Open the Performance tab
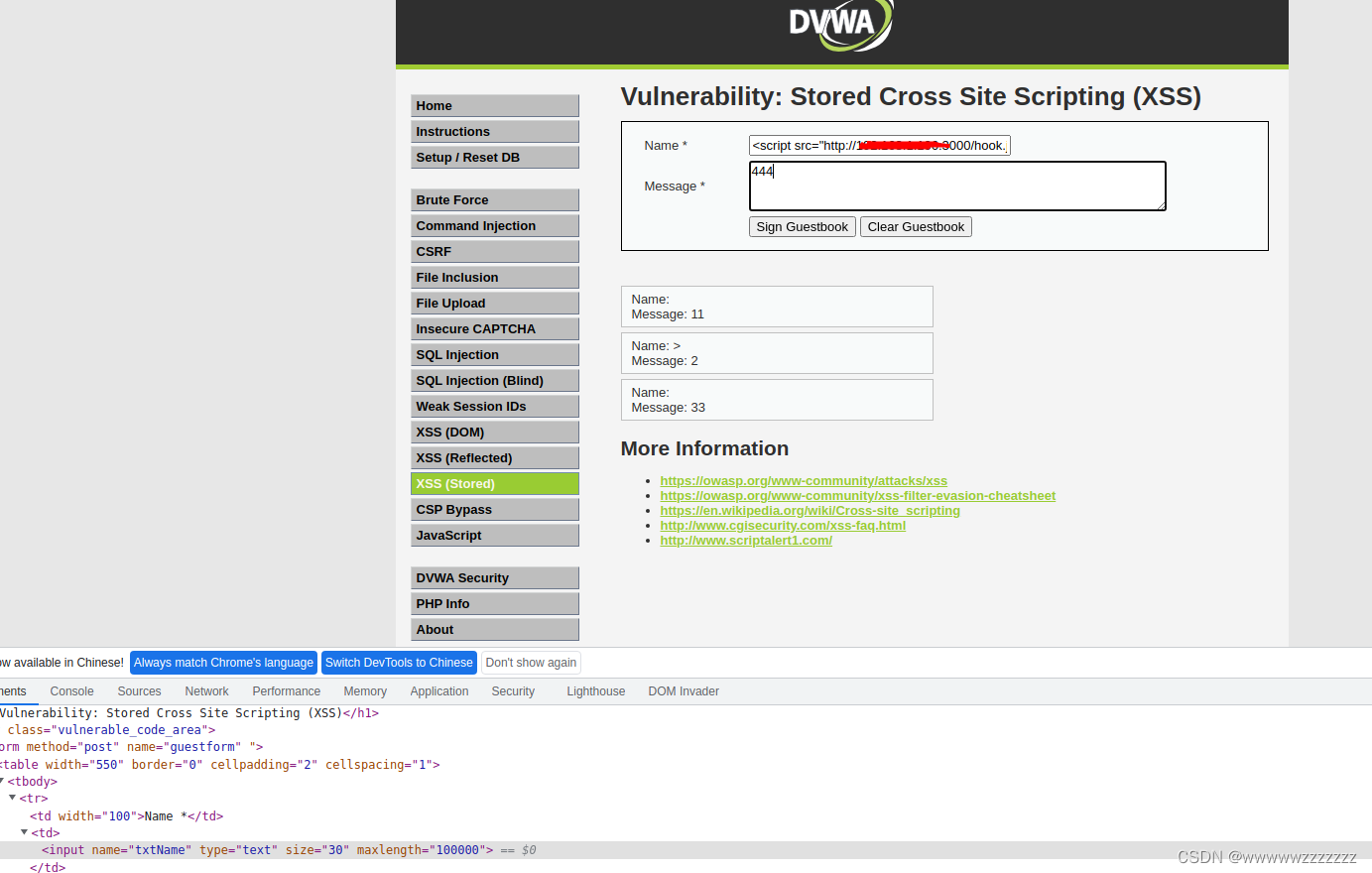 coord(287,691)
